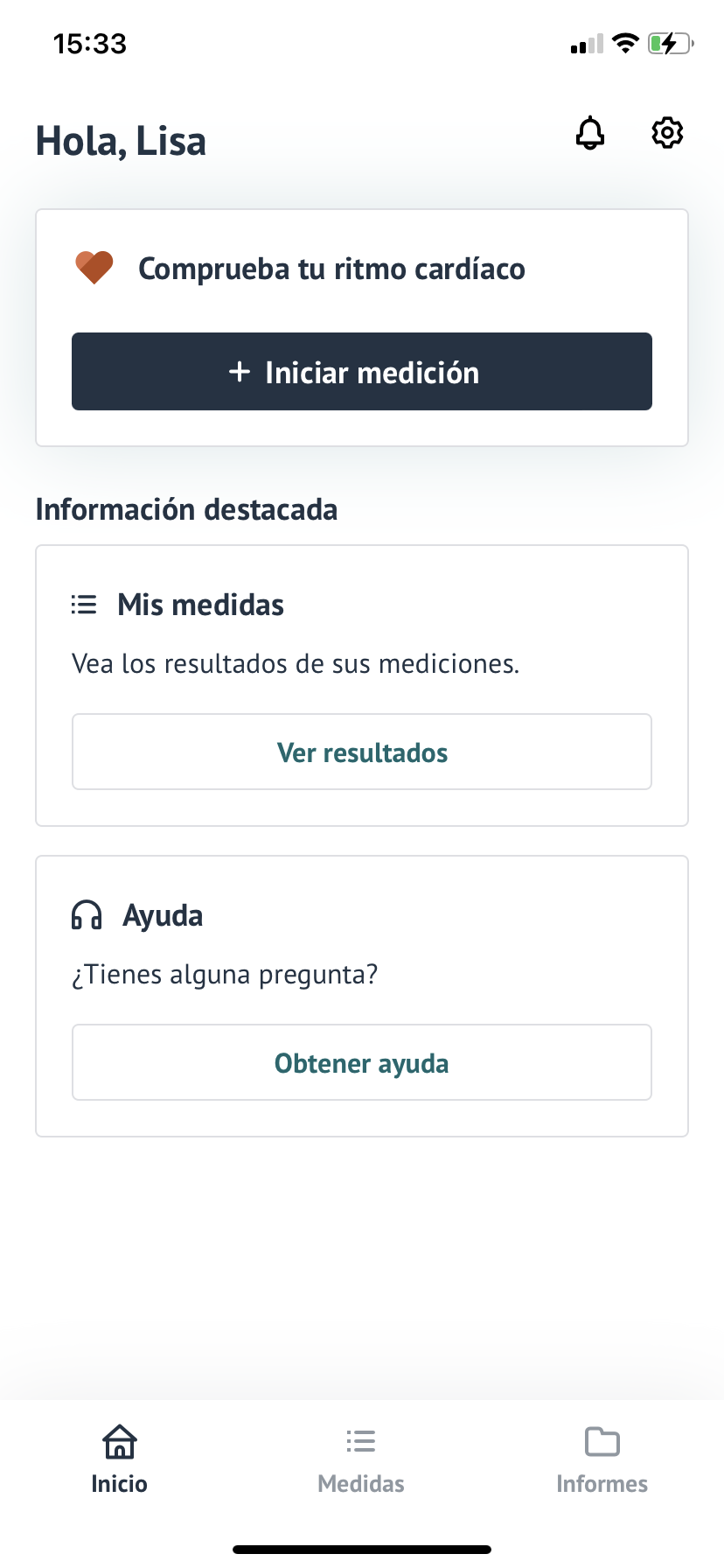This screenshot has height=1568, width=724.
Task: Tap the list icon next to Mis medidas
Action: 84,605
